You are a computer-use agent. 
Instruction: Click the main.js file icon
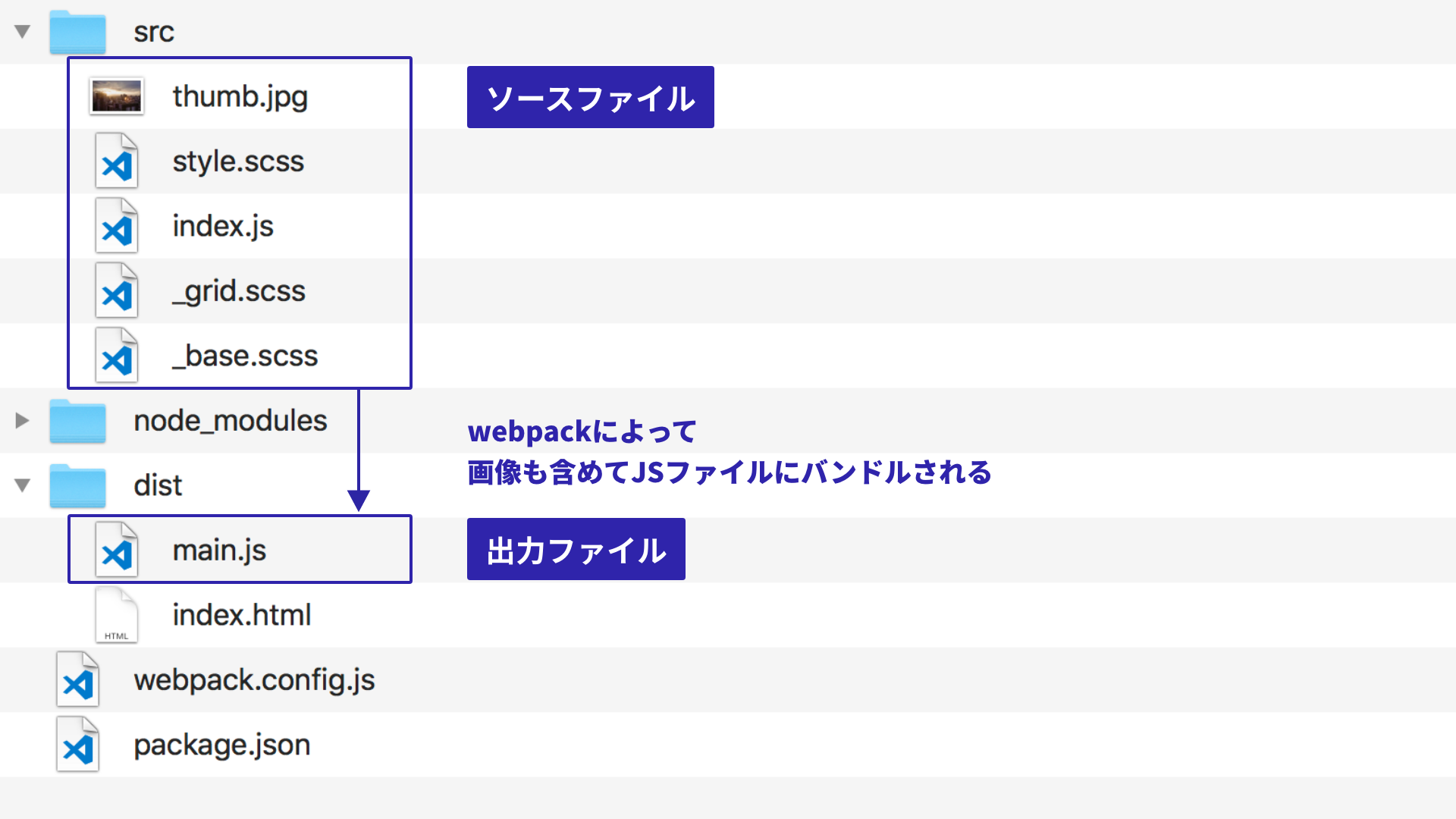pyautogui.click(x=116, y=550)
